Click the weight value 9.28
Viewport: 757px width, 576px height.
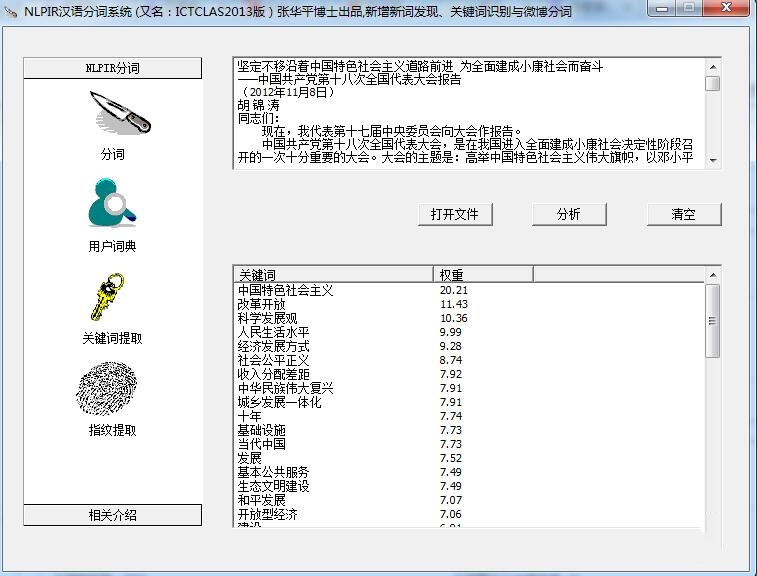pos(451,346)
